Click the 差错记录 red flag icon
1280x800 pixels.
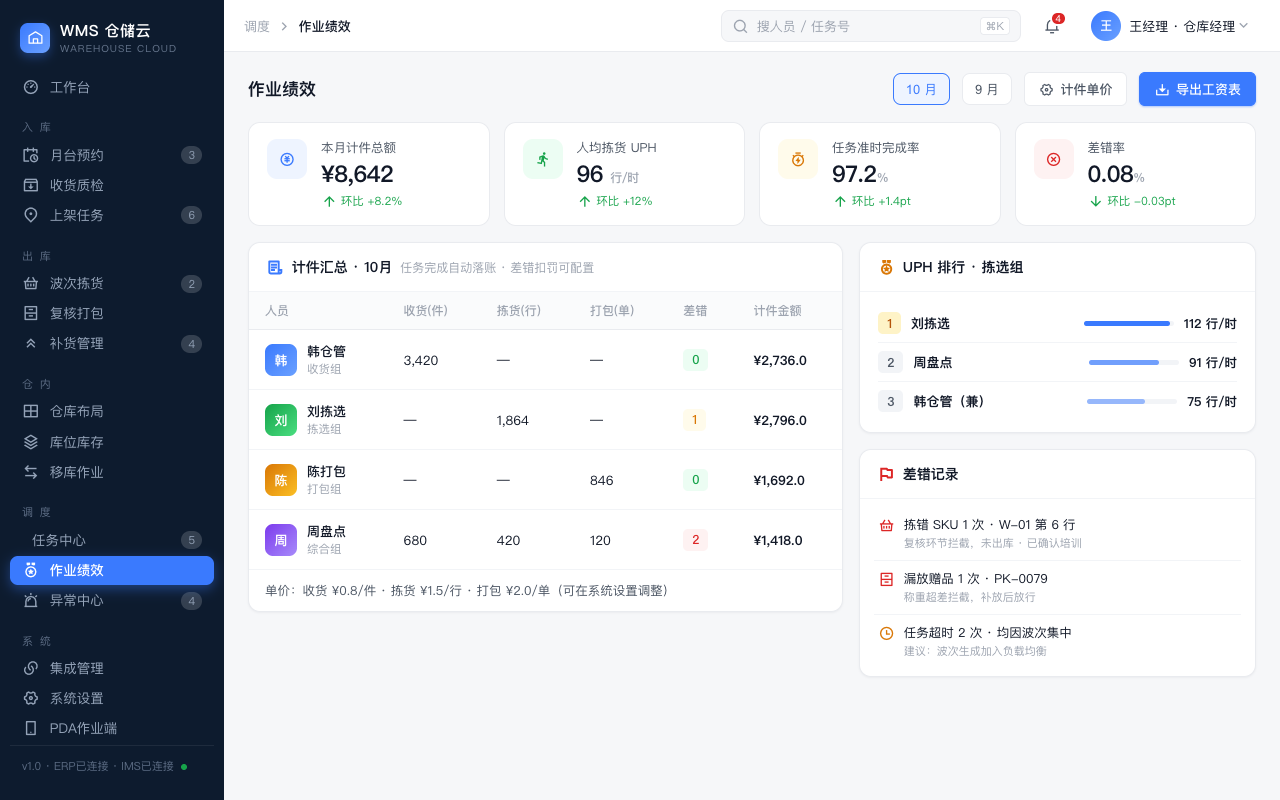coord(886,474)
